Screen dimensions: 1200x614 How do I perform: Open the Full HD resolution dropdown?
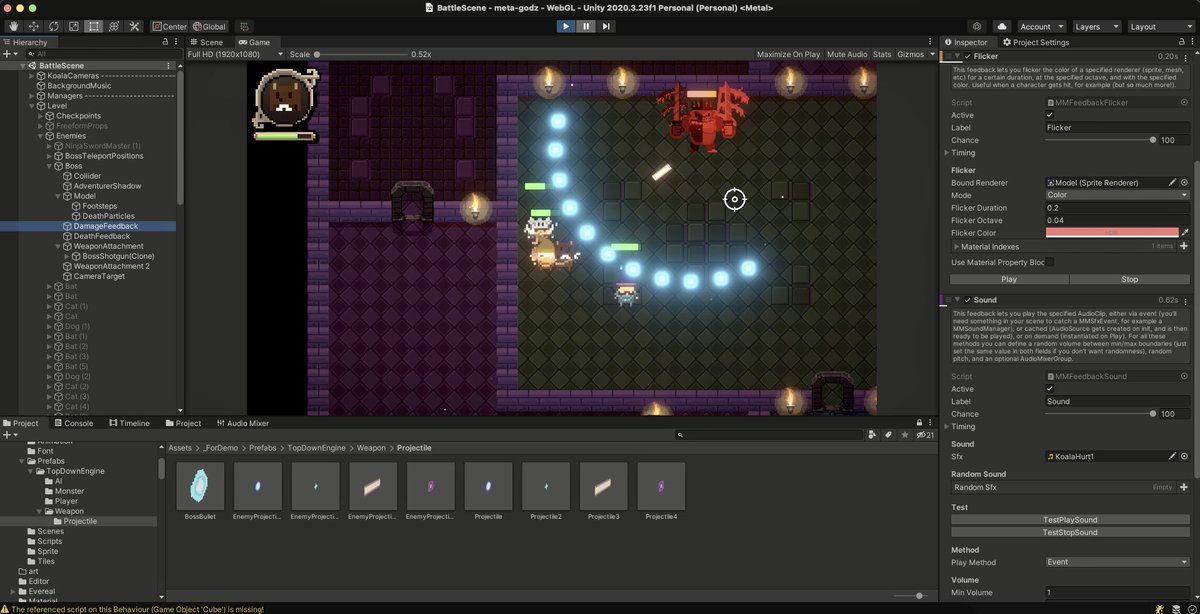pos(234,54)
